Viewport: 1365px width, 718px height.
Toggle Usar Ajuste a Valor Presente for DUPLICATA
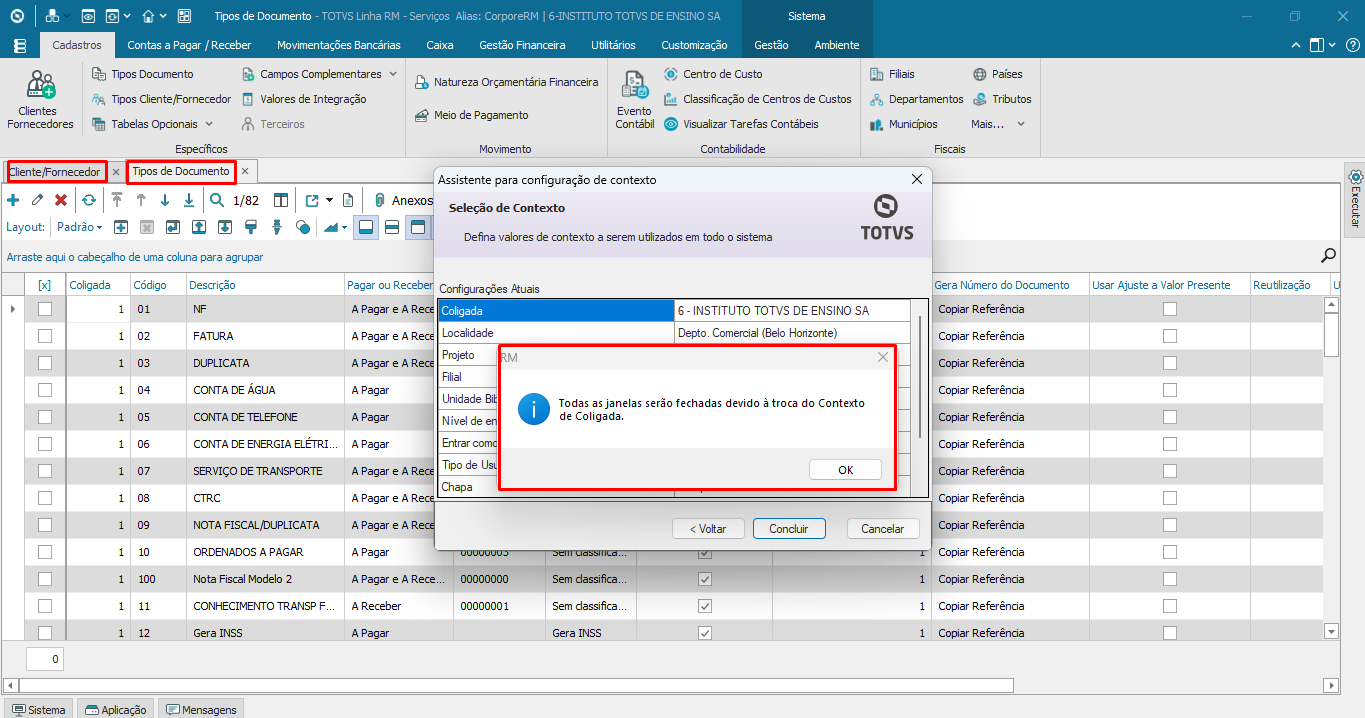(1170, 363)
